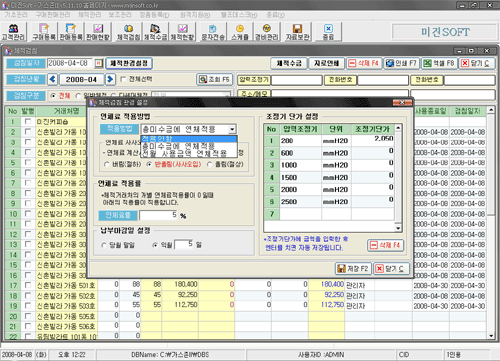500x361 pixels.
Task: Open the 원격지원 menu
Action: [195, 15]
